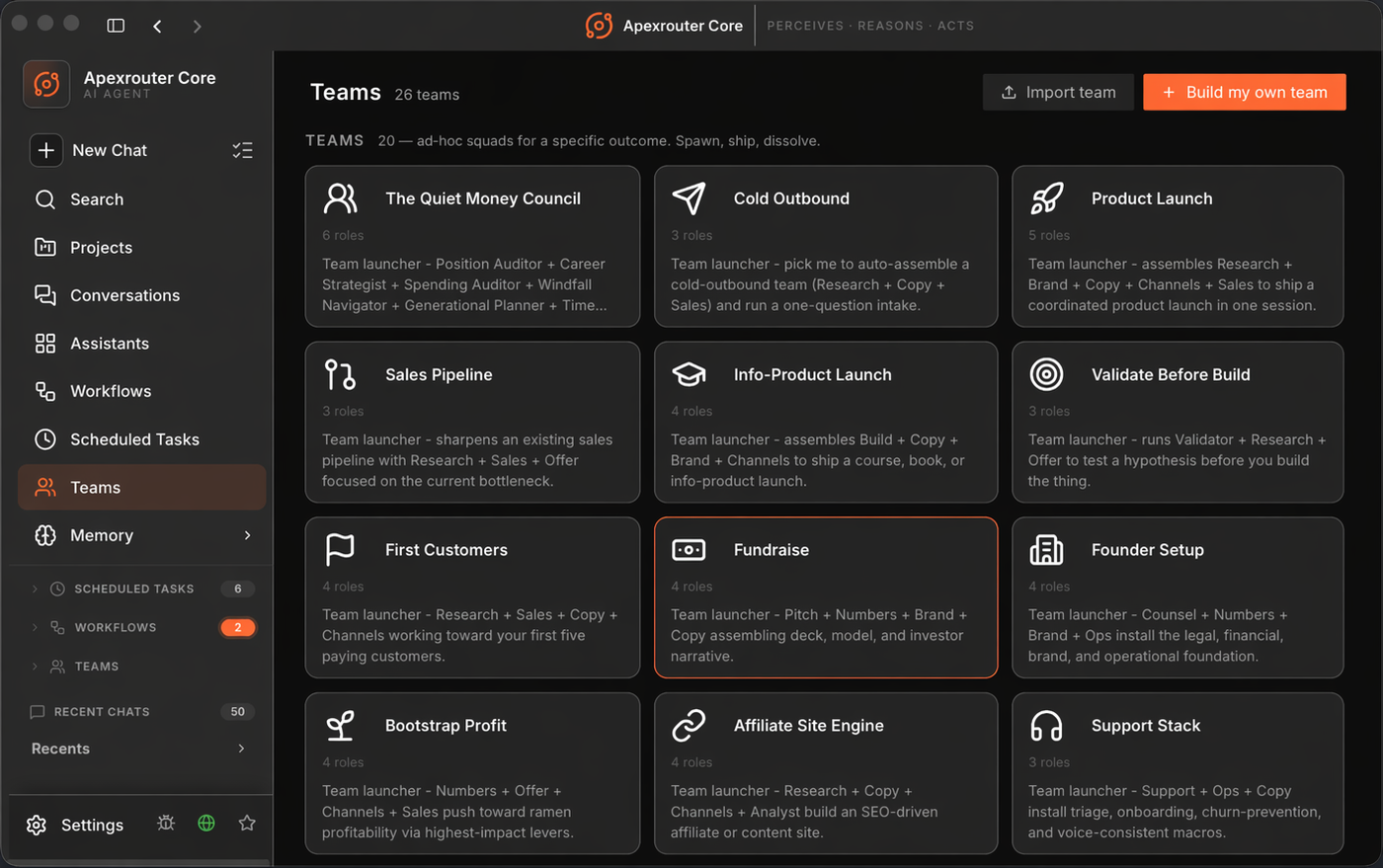
Task: Click the RECENT CHATS heading
Action: (102, 712)
